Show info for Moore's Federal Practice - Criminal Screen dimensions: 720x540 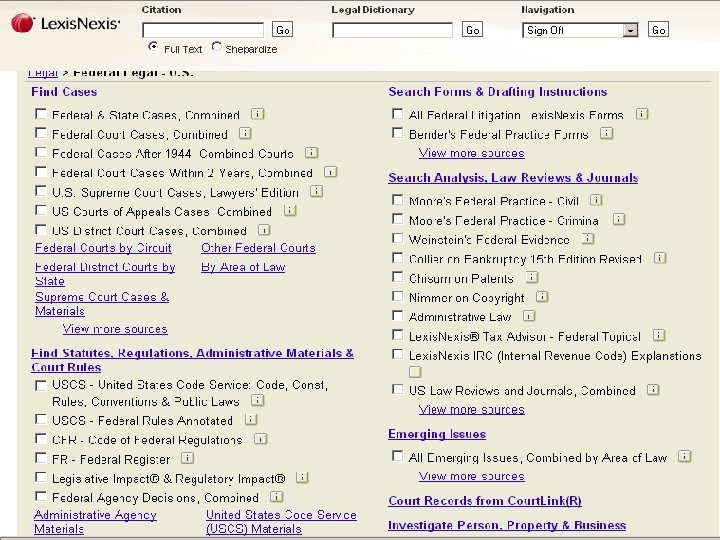coord(619,219)
